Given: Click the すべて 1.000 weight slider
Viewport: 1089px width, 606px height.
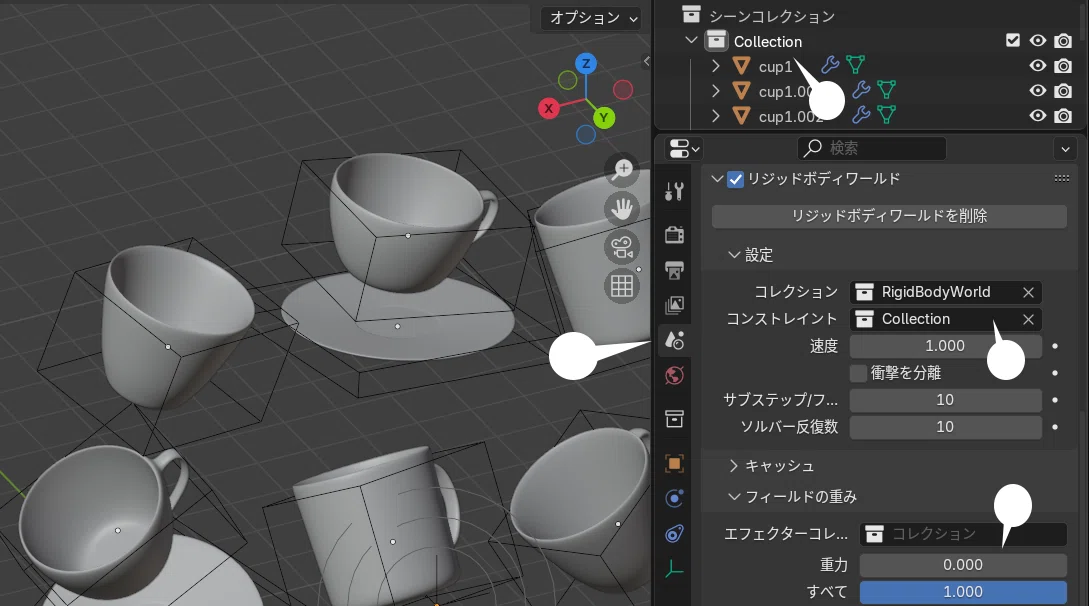Looking at the screenshot, I should click(963, 592).
